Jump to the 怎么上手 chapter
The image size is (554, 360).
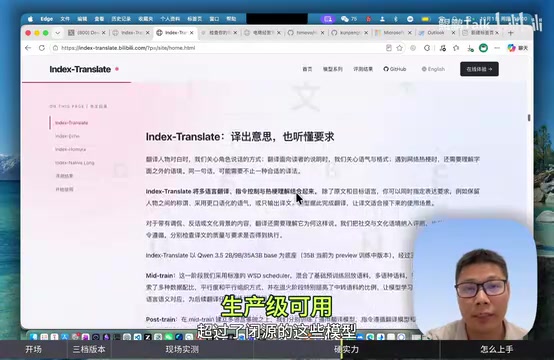[x=497, y=350]
